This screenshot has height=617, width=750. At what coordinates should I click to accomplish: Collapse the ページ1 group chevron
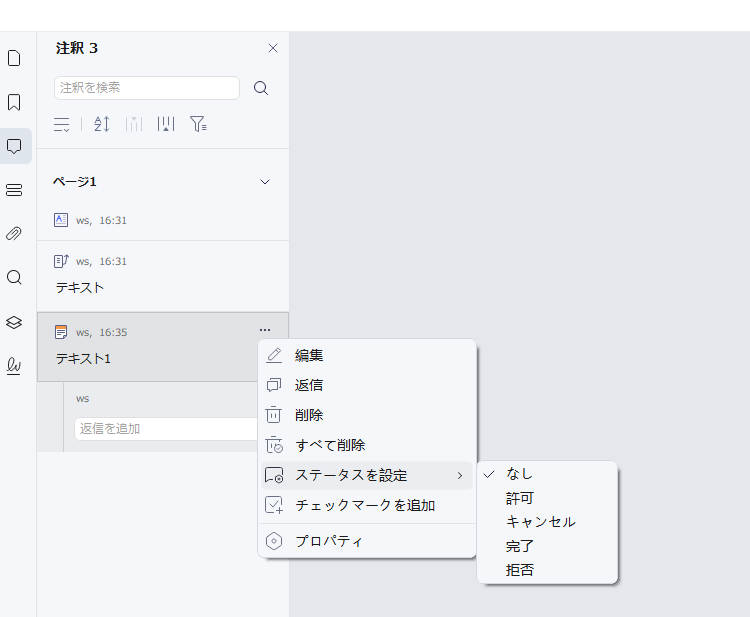[265, 182]
